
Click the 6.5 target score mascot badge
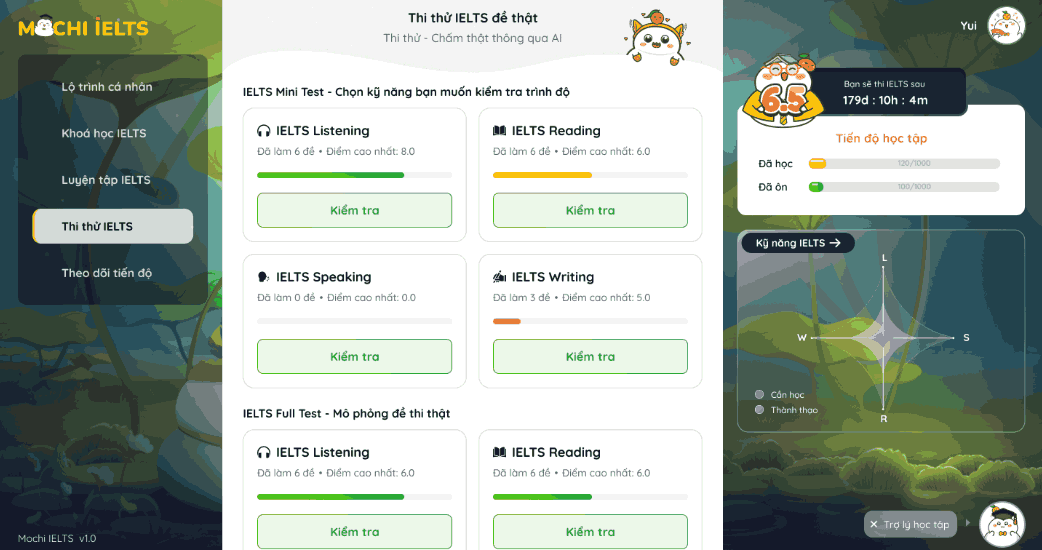[x=783, y=91]
